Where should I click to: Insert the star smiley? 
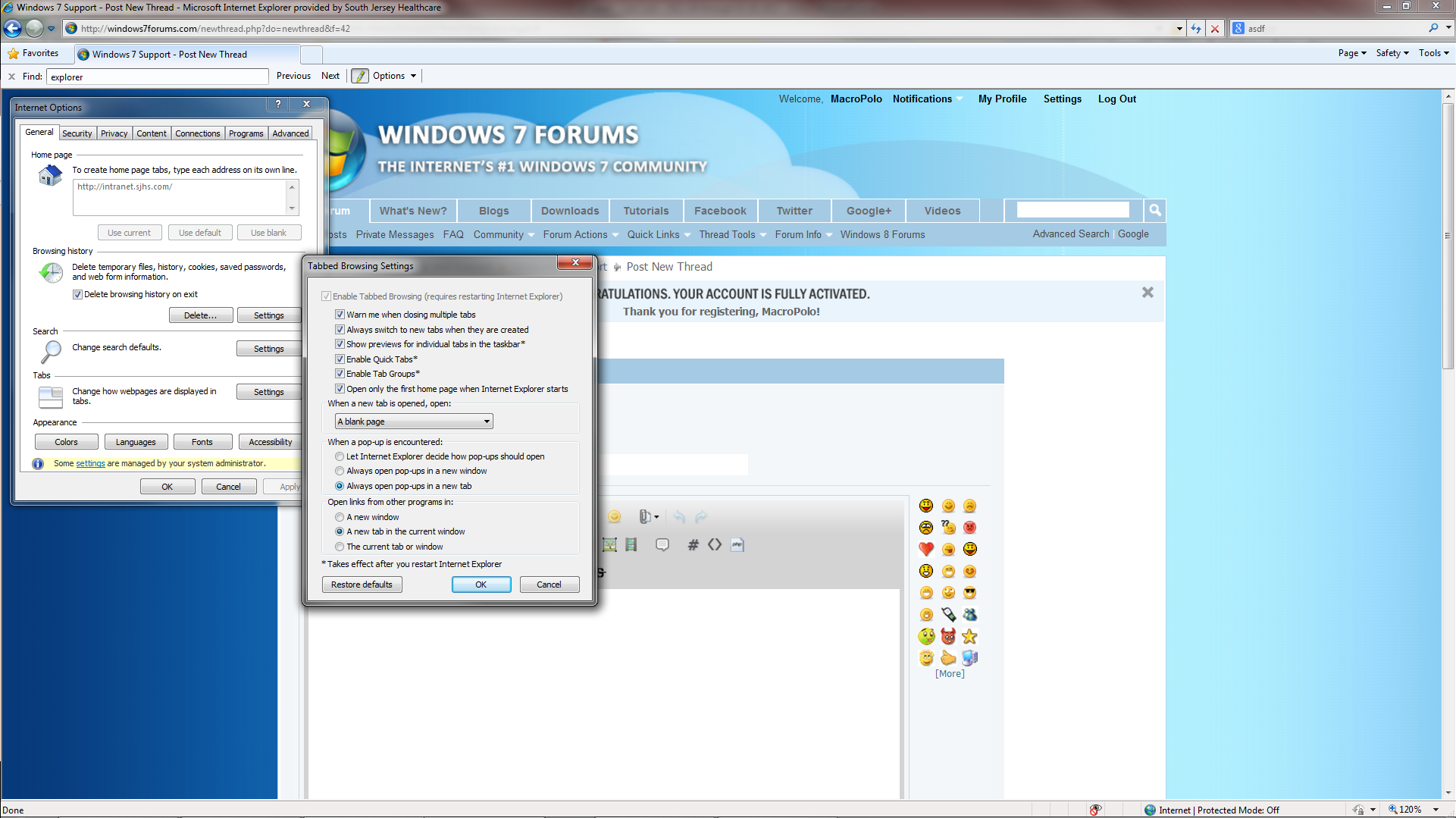click(x=969, y=636)
